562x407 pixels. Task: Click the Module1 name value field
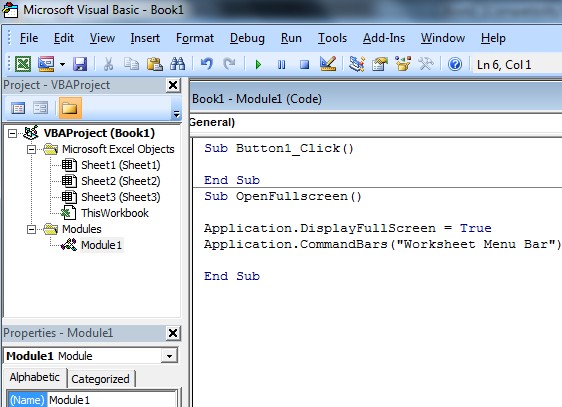click(x=112, y=400)
